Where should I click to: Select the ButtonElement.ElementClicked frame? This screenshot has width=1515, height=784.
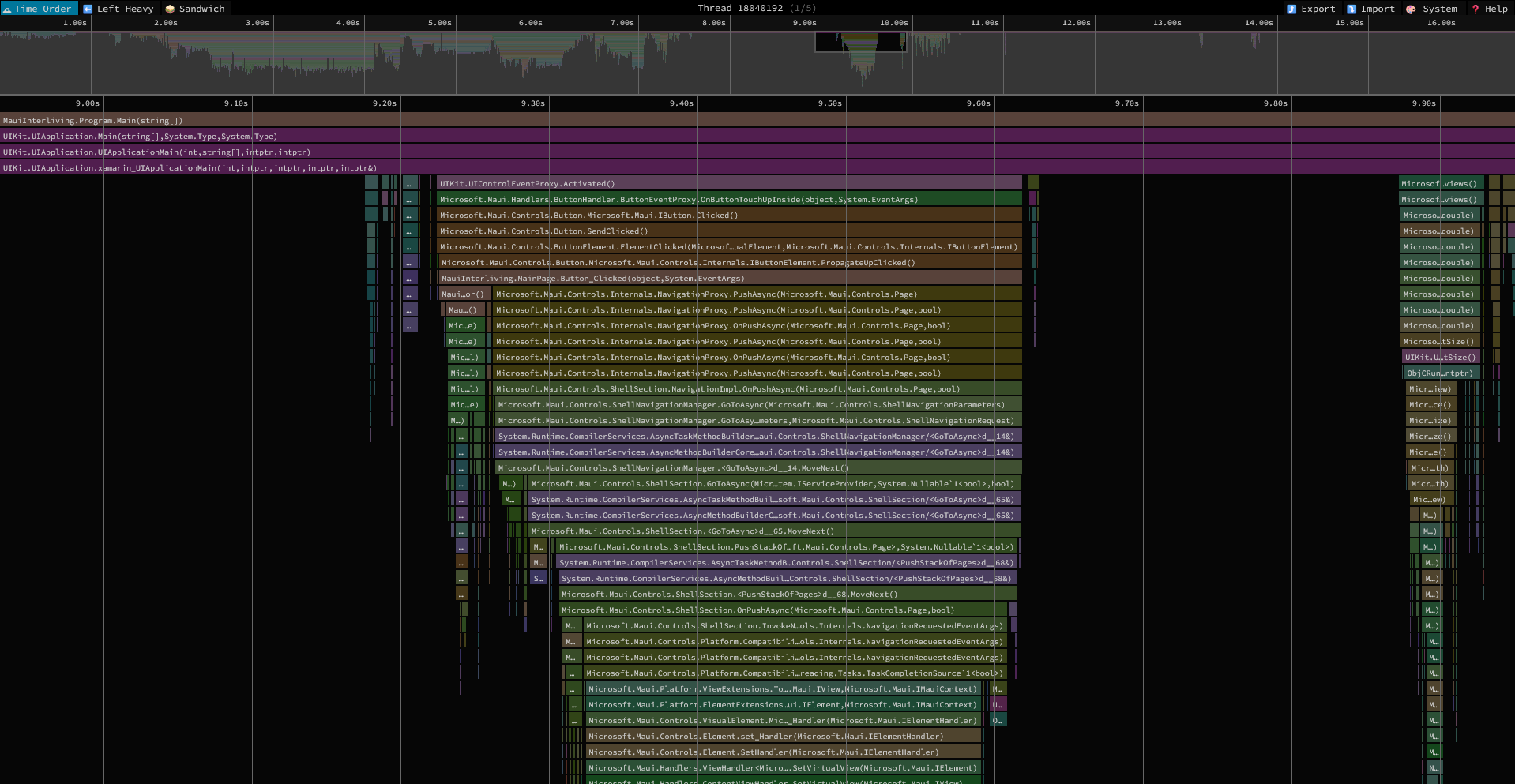[x=730, y=246]
